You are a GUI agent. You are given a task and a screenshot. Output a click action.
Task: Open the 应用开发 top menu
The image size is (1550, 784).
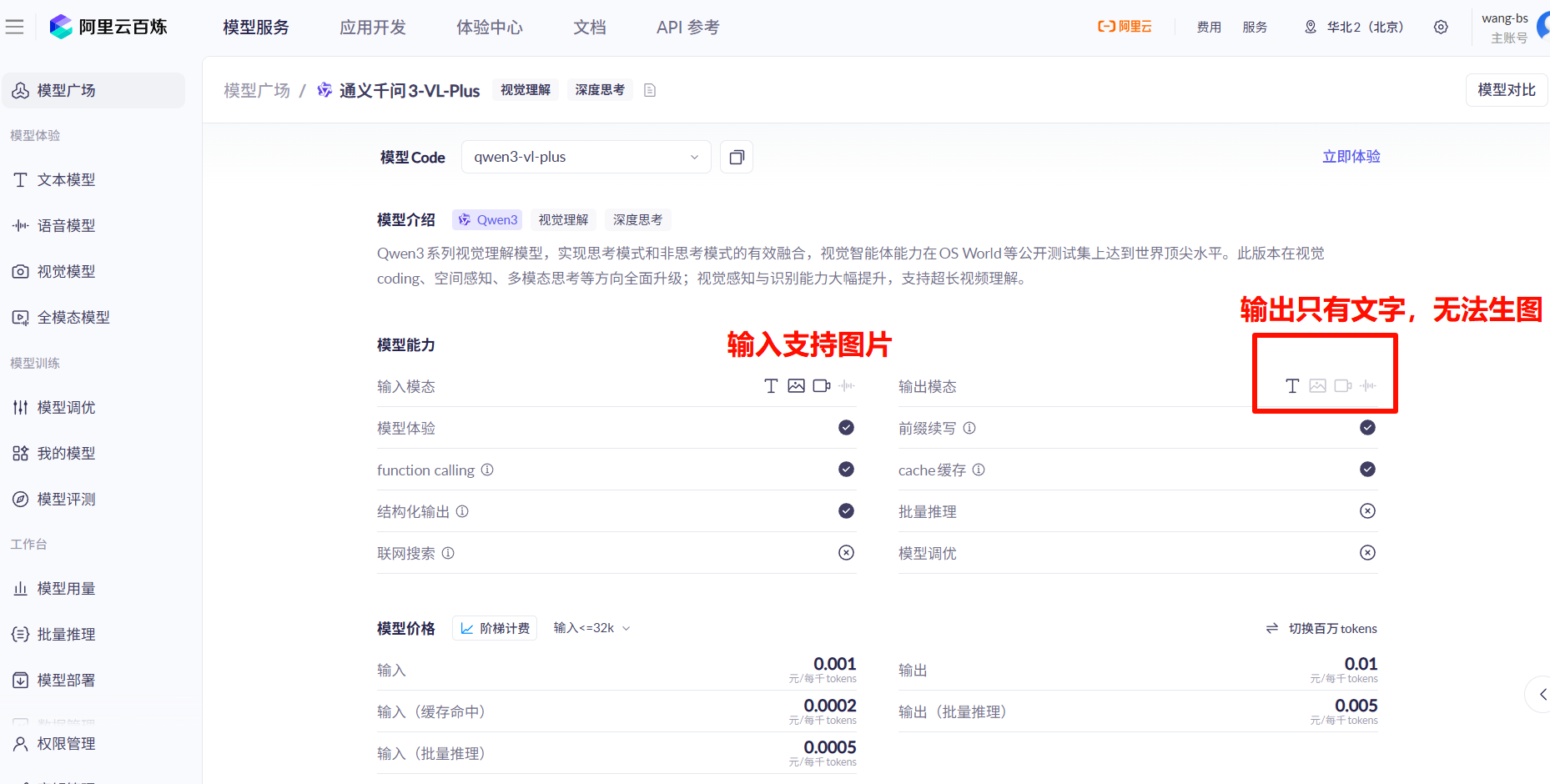pyautogui.click(x=372, y=28)
